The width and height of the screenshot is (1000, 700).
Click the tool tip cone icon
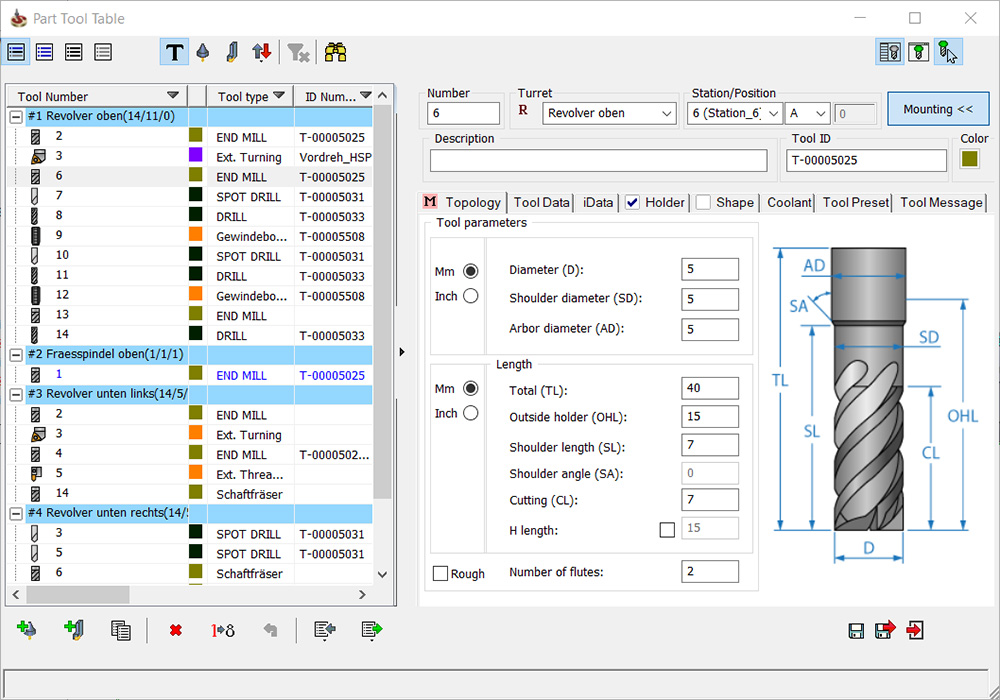coord(203,52)
